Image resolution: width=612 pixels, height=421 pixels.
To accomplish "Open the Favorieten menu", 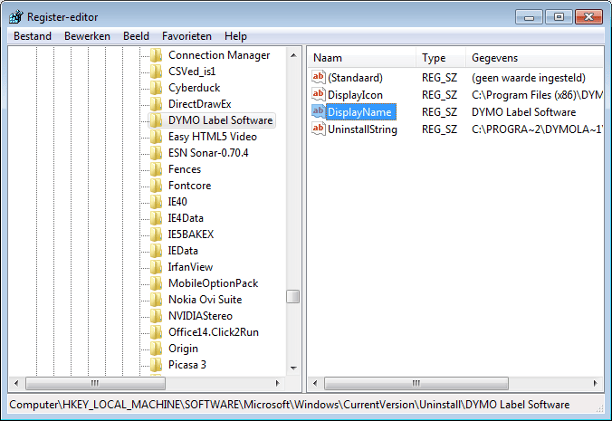I will pyautogui.click(x=187, y=36).
